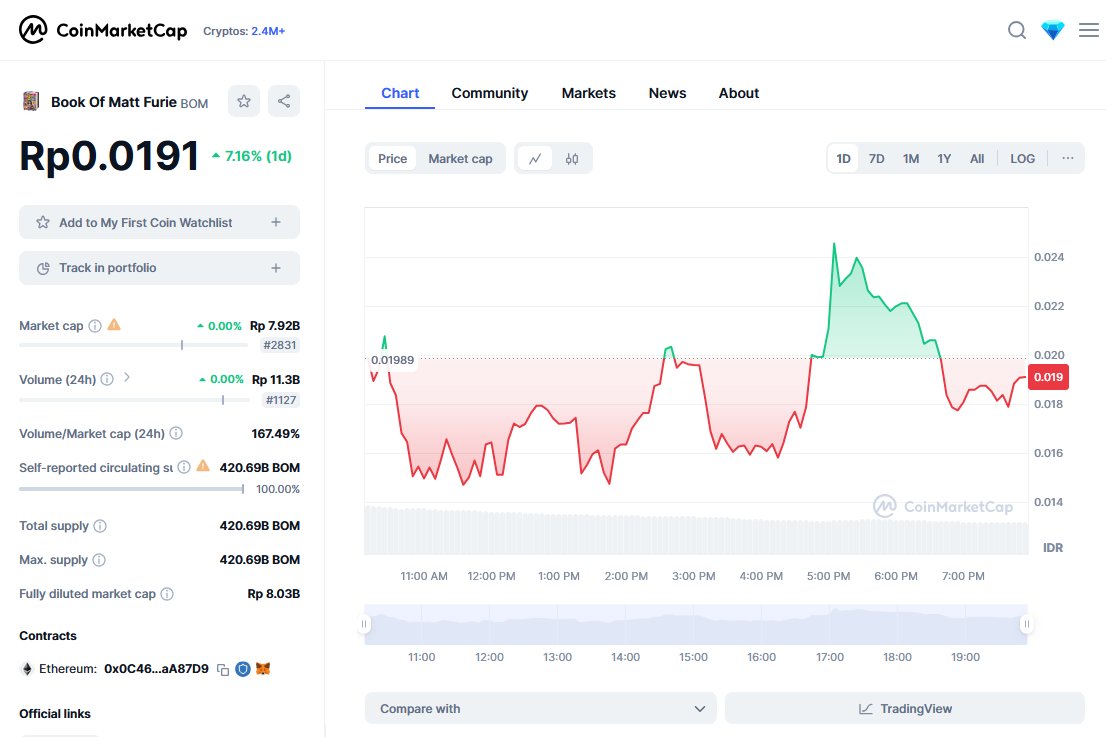Switch to line chart view icon
The height and width of the screenshot is (737, 1106).
pos(535,159)
